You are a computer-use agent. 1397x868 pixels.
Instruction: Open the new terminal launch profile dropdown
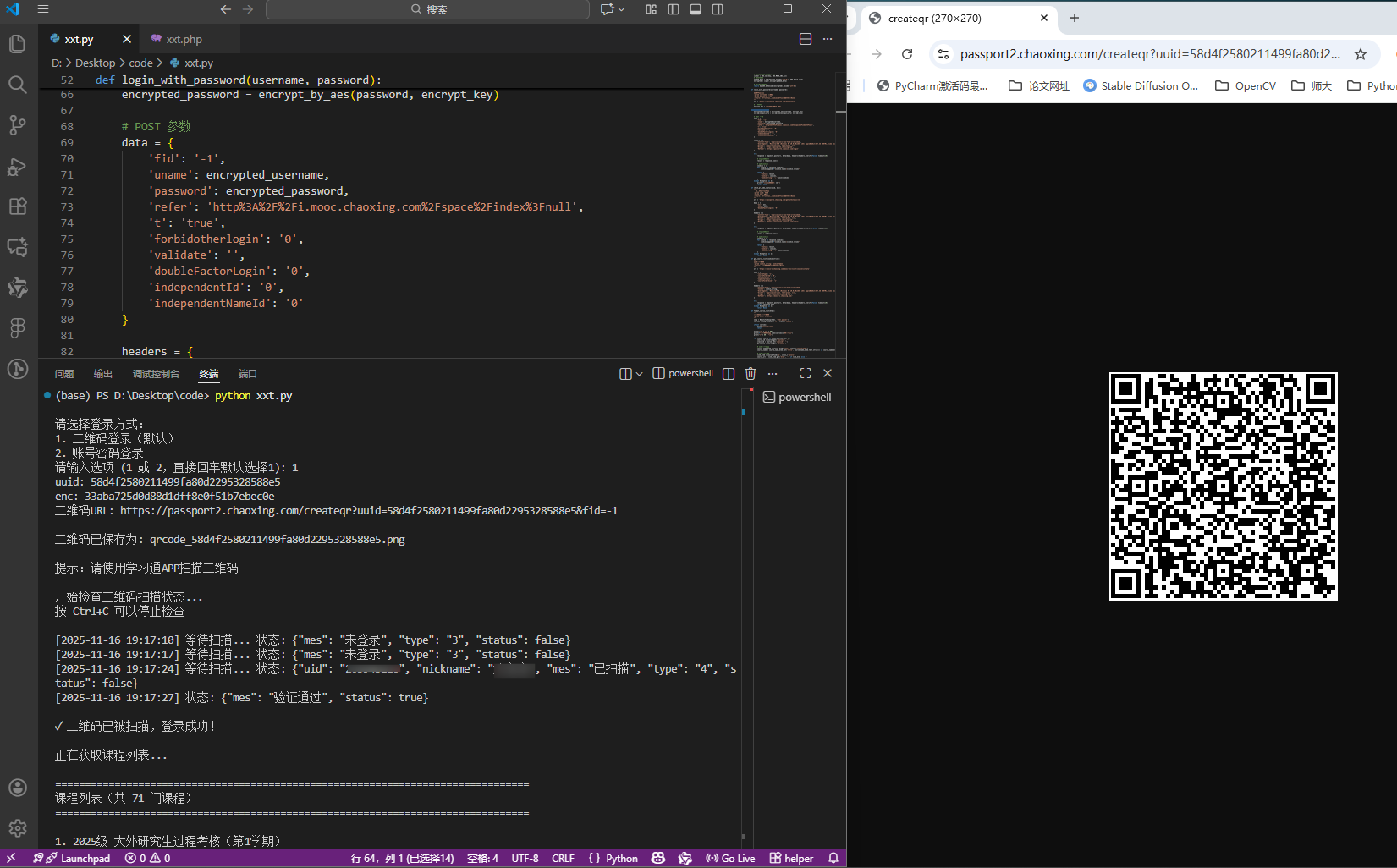(x=639, y=374)
